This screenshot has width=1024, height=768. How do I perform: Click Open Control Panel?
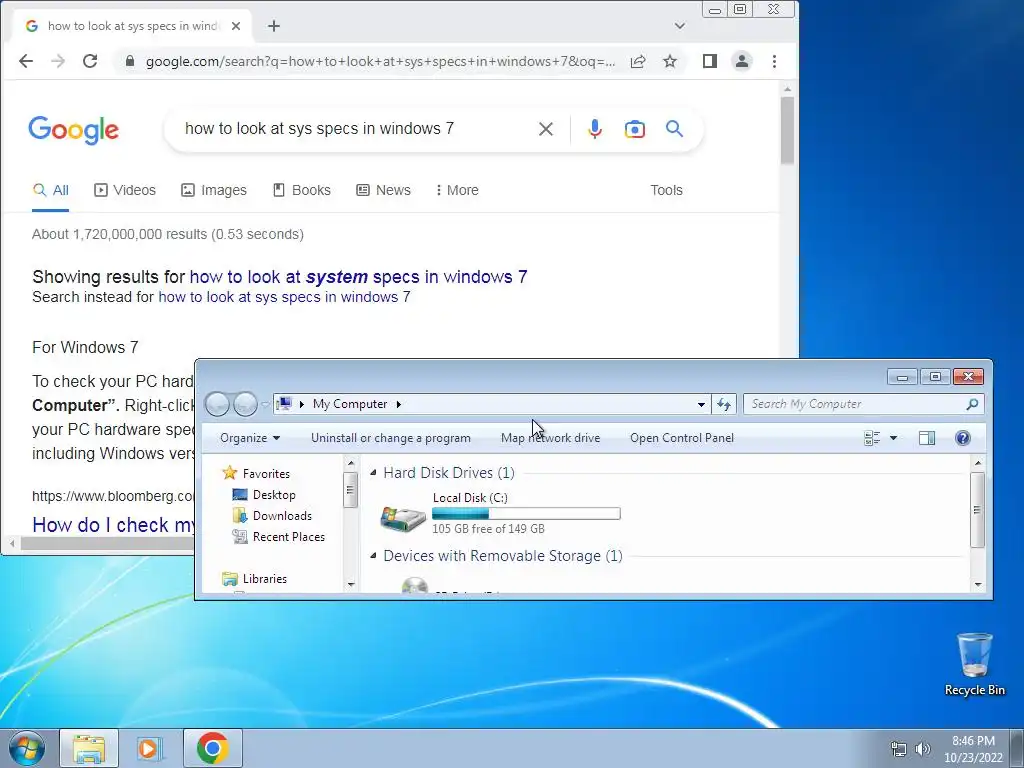pos(682,438)
